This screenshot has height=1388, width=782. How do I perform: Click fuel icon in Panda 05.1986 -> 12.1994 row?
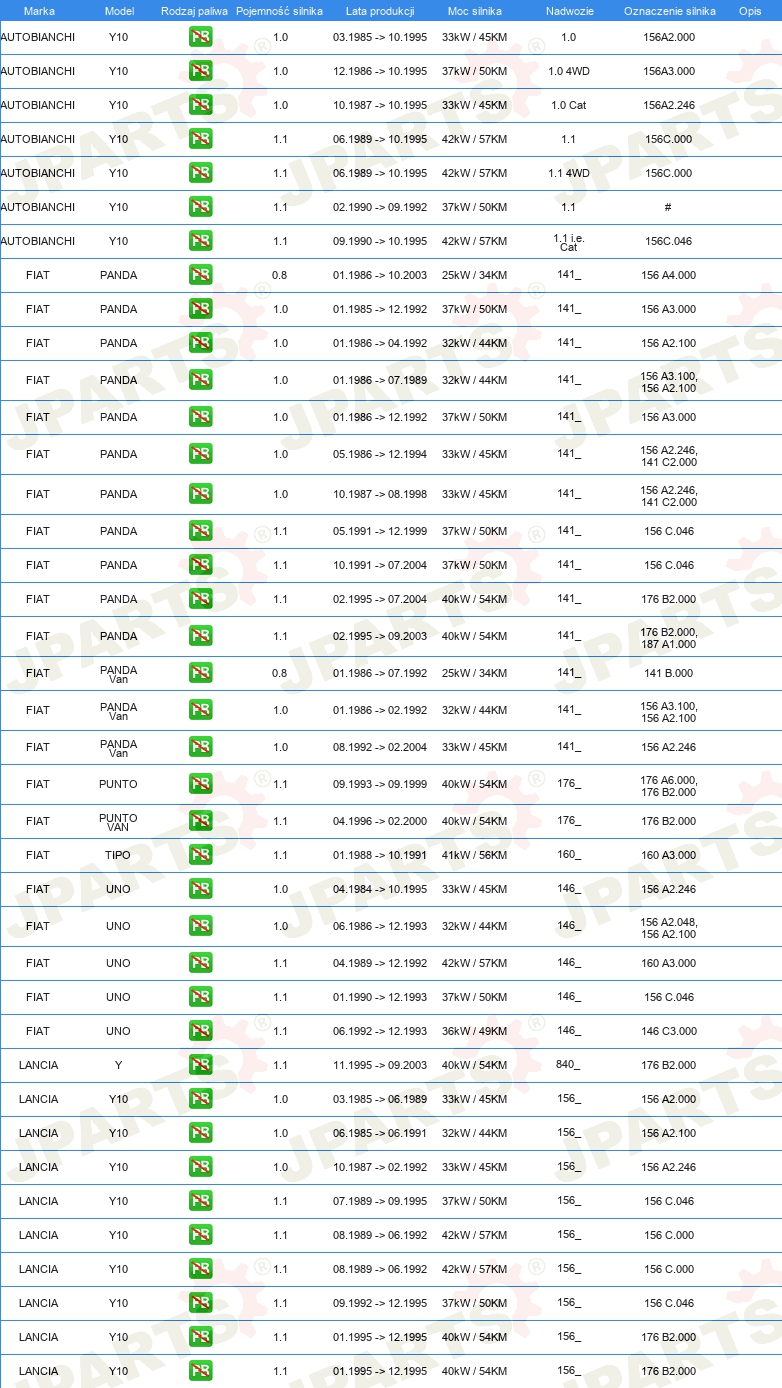point(200,454)
